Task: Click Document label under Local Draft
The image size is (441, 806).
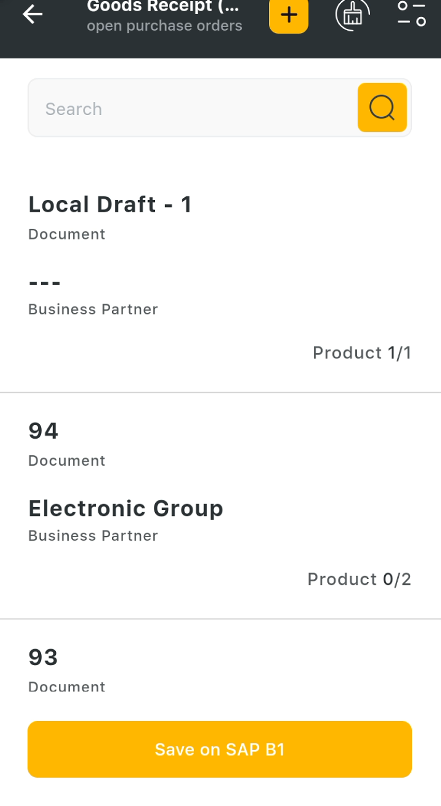Action: (x=67, y=234)
